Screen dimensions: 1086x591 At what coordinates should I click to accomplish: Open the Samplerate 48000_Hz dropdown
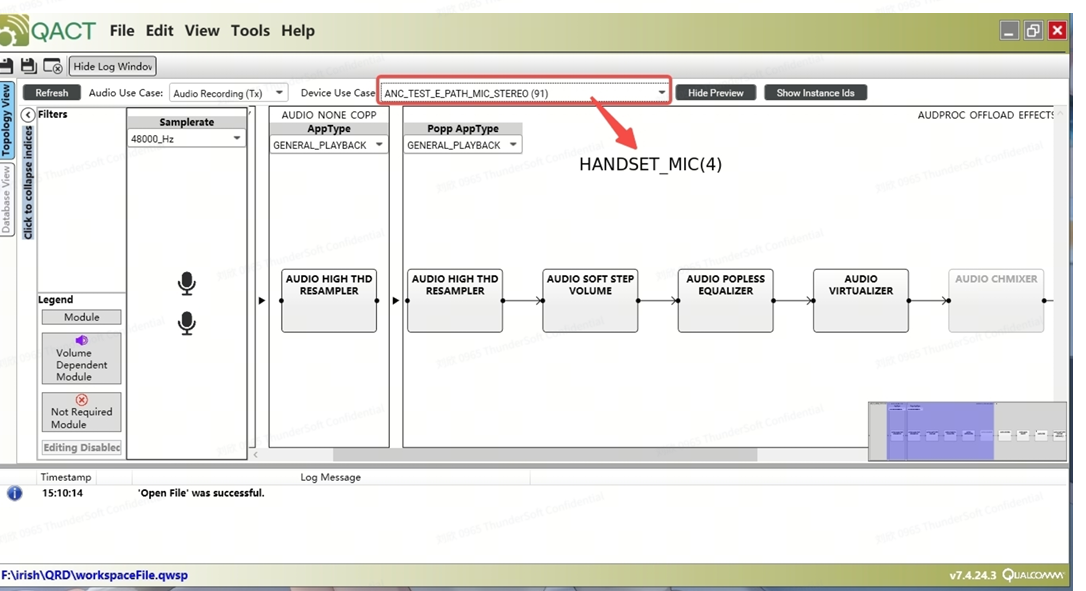(186, 139)
